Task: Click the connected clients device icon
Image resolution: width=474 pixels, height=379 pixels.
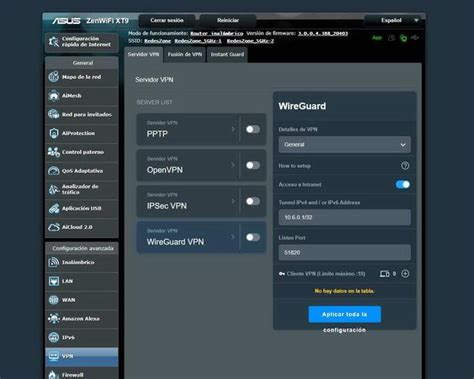Action: 384,274
